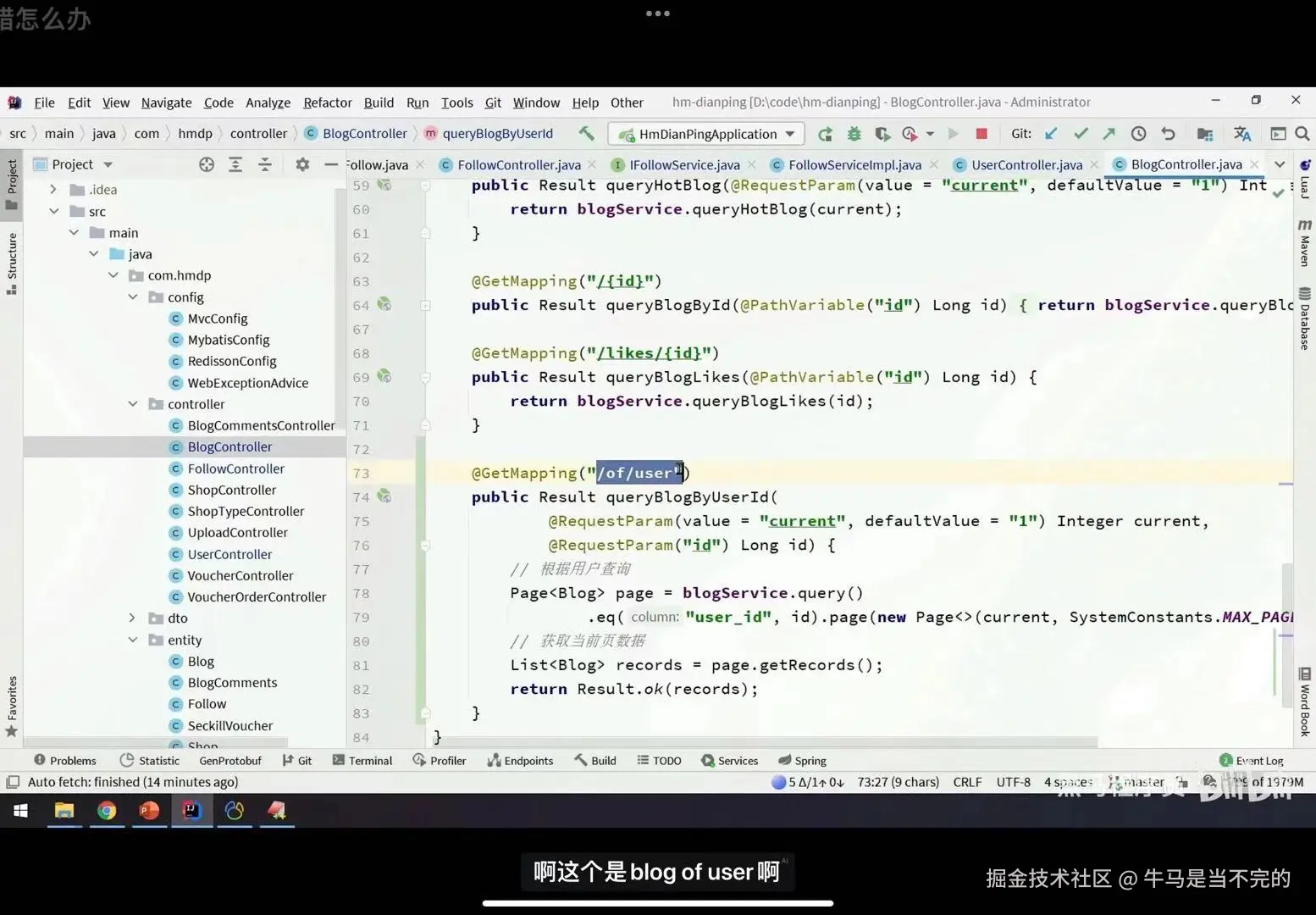Click the master git branch widget

tap(1136, 782)
